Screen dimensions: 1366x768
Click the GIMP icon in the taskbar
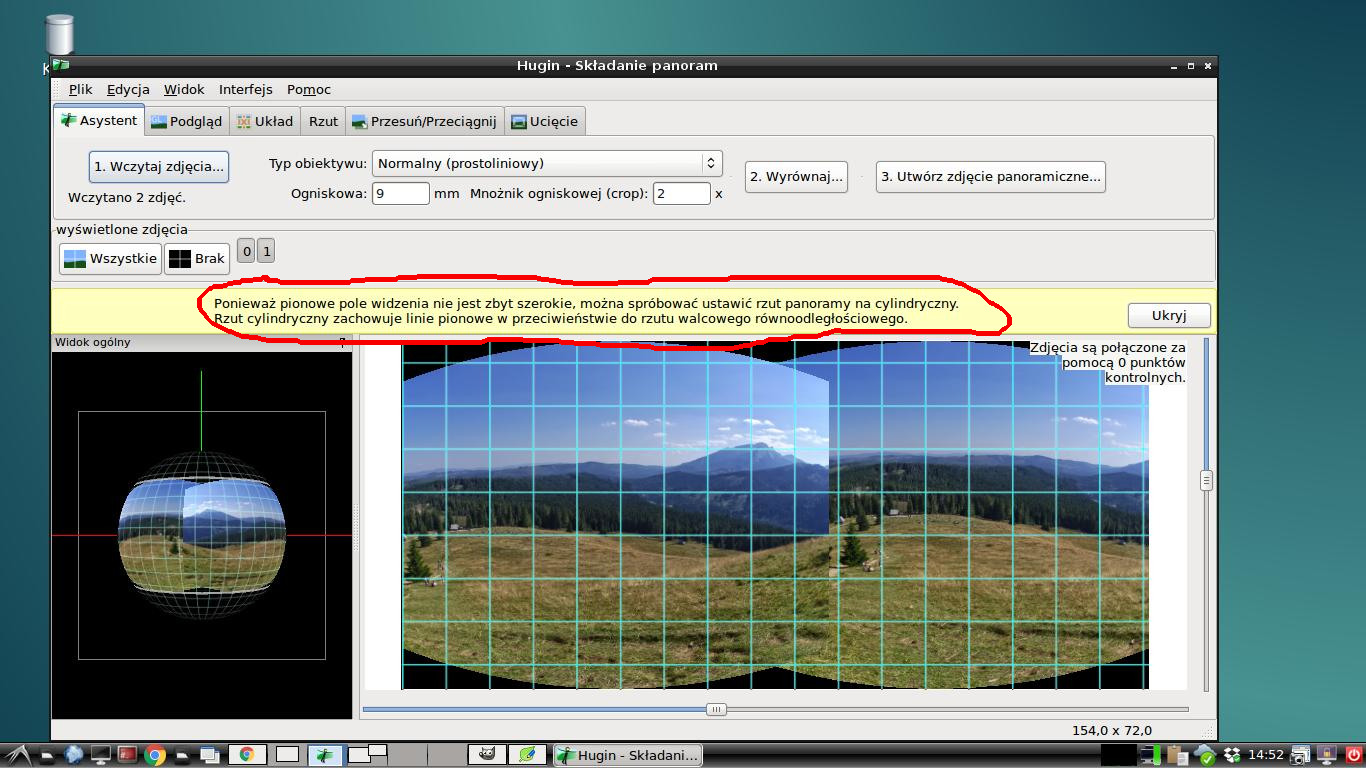click(x=486, y=755)
